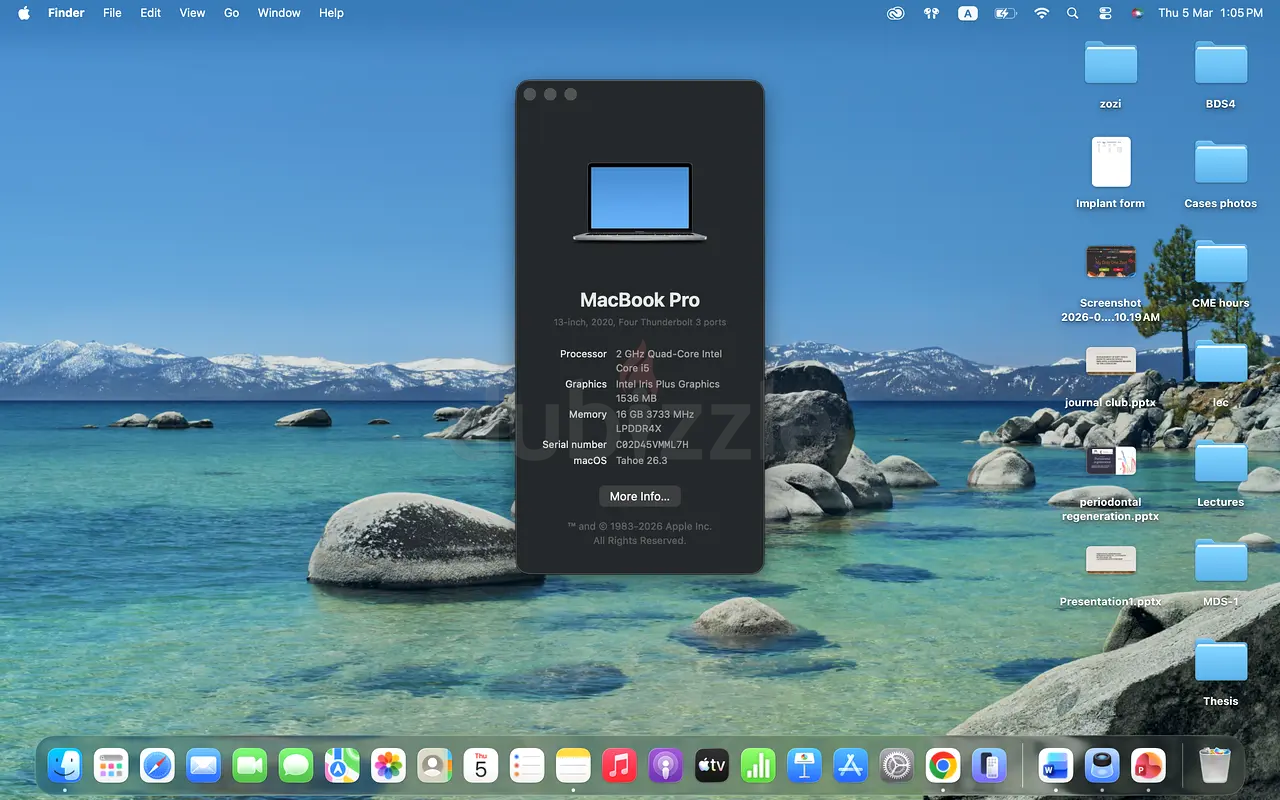This screenshot has height=800, width=1280.
Task: Launch Google Chrome from the Dock
Action: click(942, 767)
